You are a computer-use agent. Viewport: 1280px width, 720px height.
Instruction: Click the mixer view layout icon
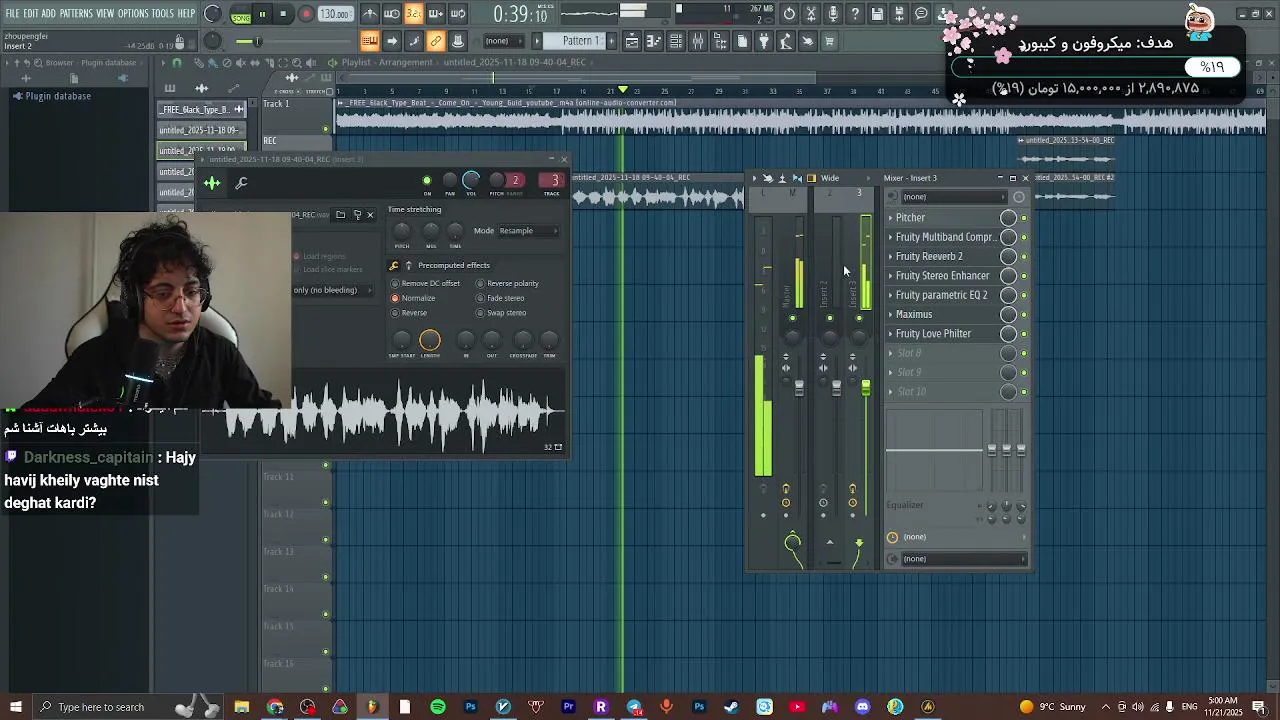click(811, 178)
